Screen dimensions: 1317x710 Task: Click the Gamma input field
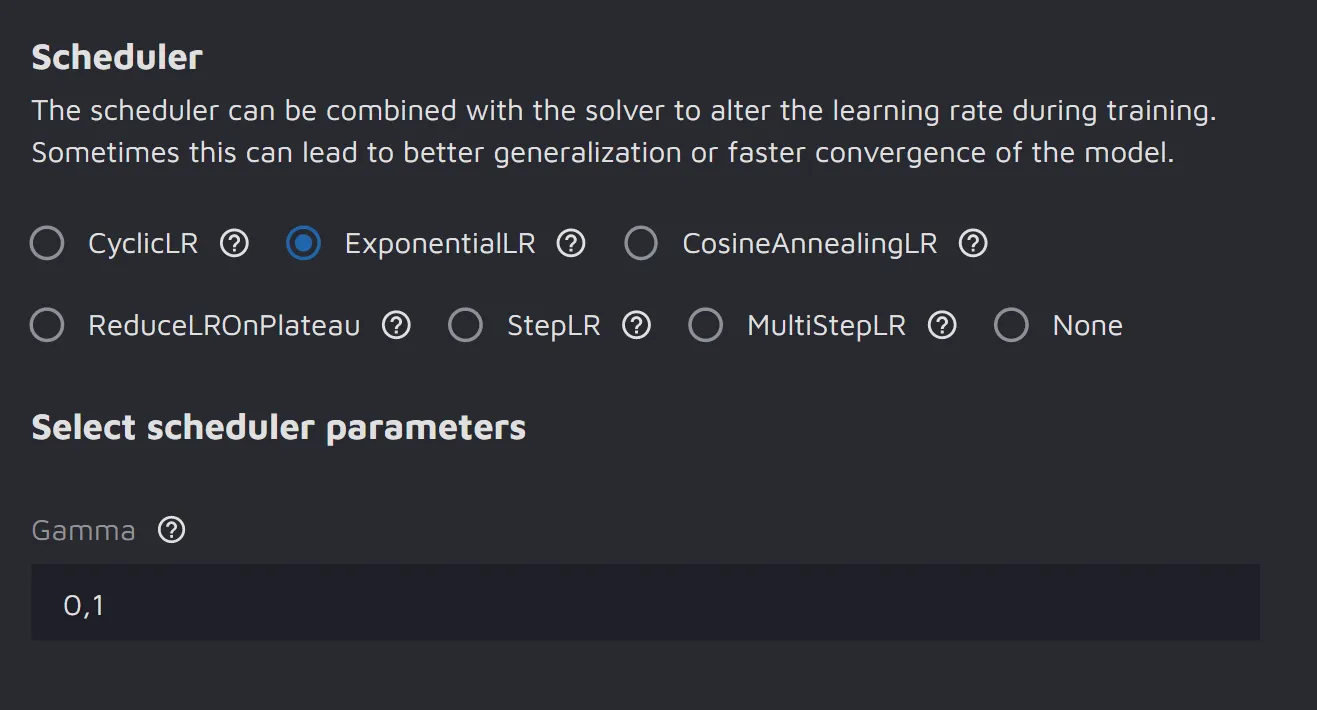tap(645, 603)
